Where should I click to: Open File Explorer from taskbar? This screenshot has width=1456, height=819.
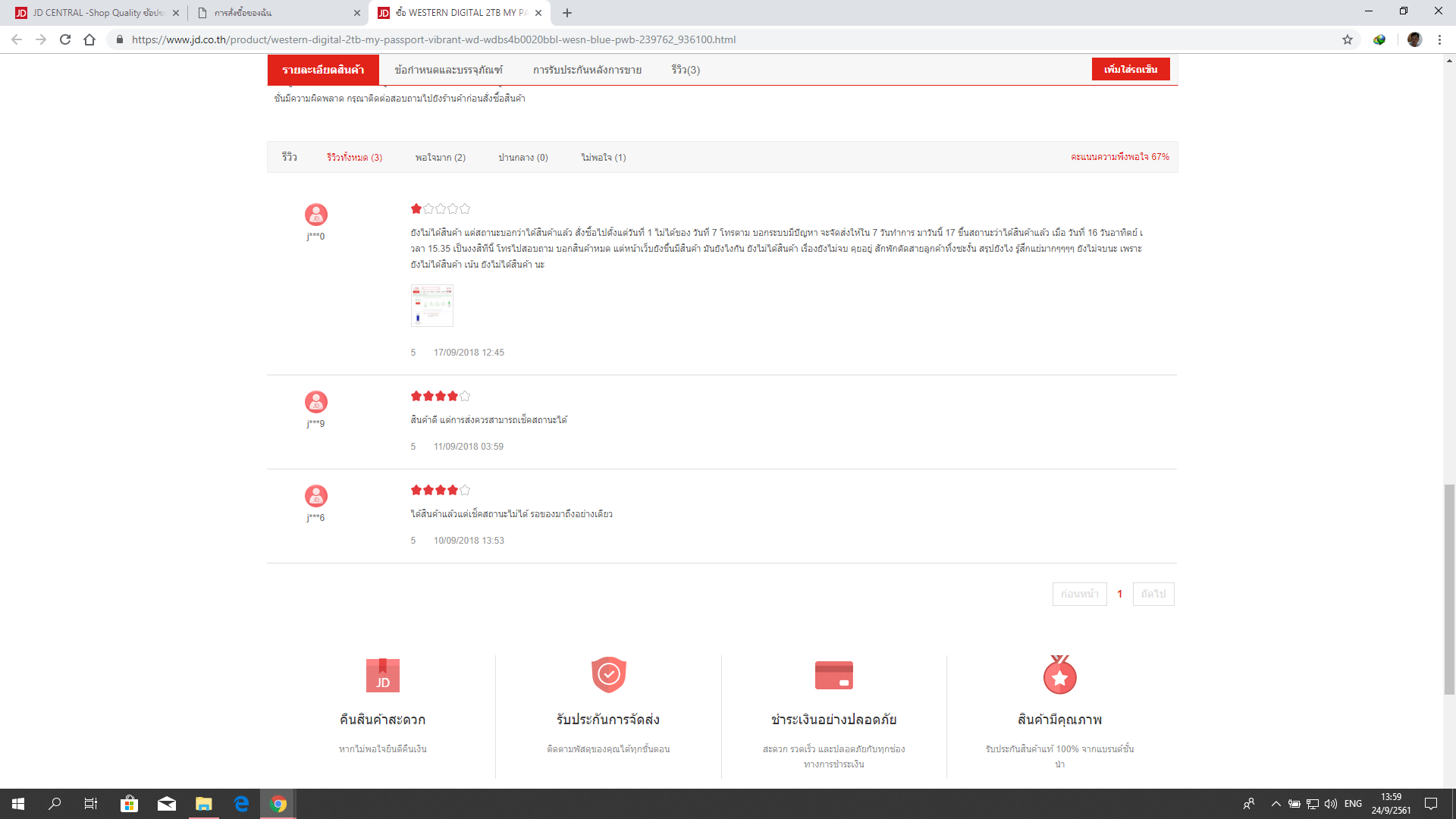click(x=203, y=804)
